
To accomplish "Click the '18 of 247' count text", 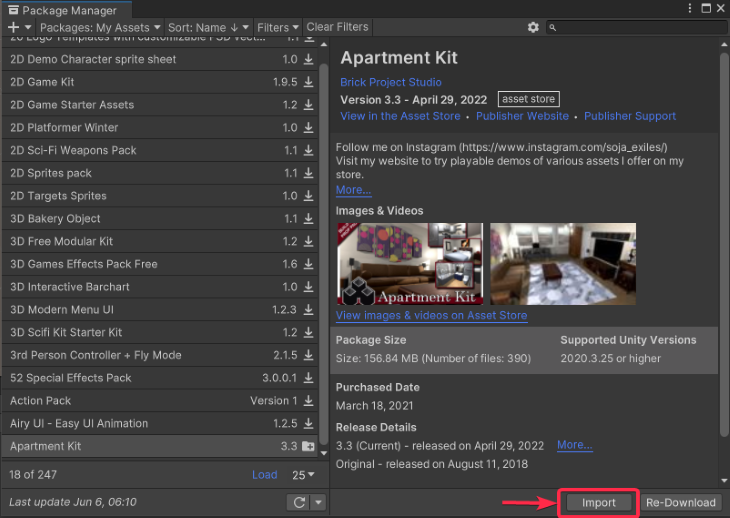I will pyautogui.click(x=33, y=475).
